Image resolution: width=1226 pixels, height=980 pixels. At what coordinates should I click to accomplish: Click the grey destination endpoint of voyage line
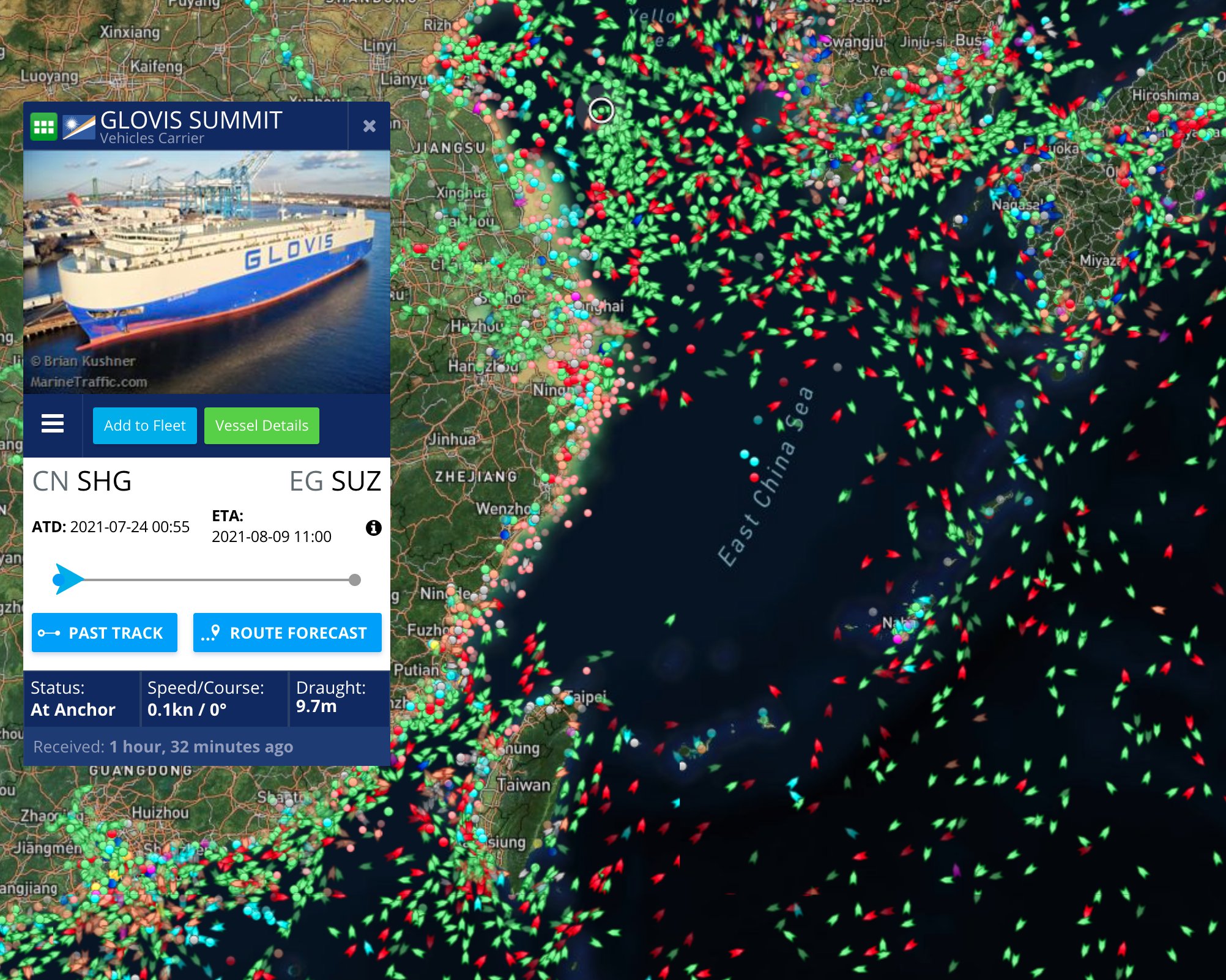[355, 579]
